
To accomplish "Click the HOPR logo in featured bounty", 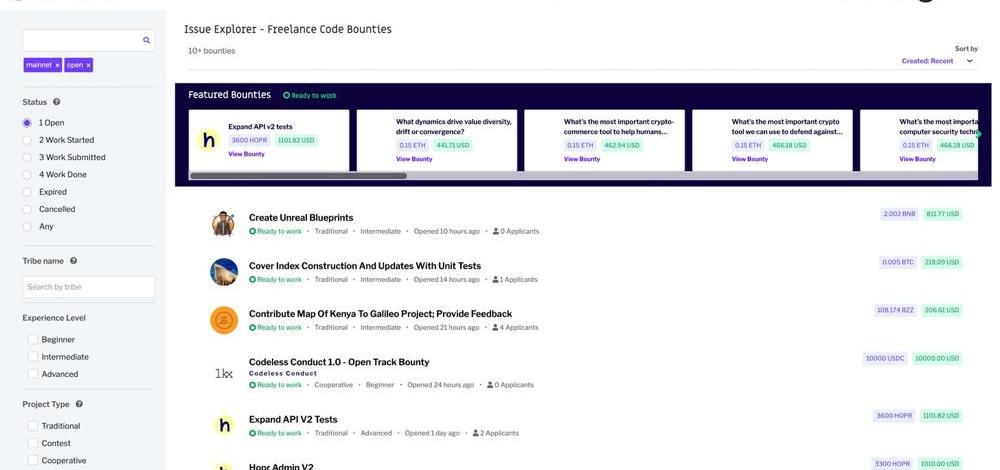I will (x=208, y=141).
